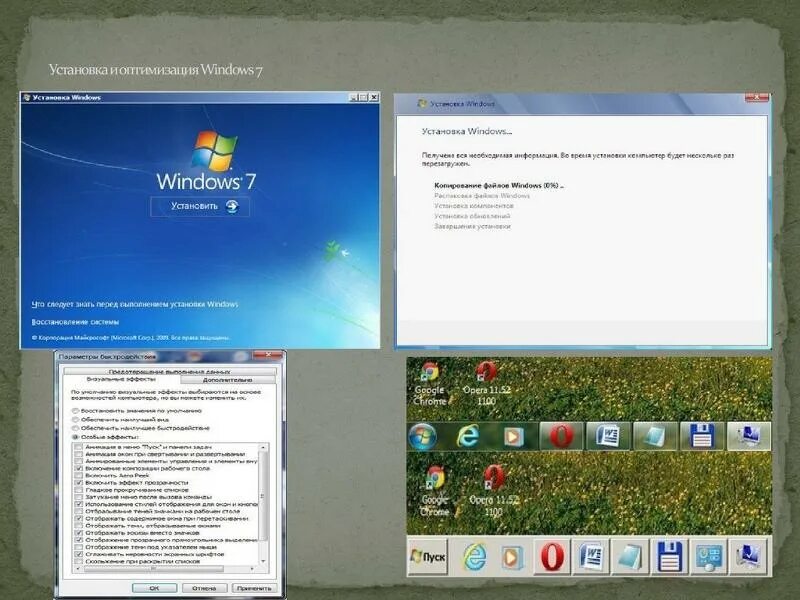
Task: Select 'Обеспечить наилучшее быстродействие' radio option
Action: pyautogui.click(x=76, y=428)
